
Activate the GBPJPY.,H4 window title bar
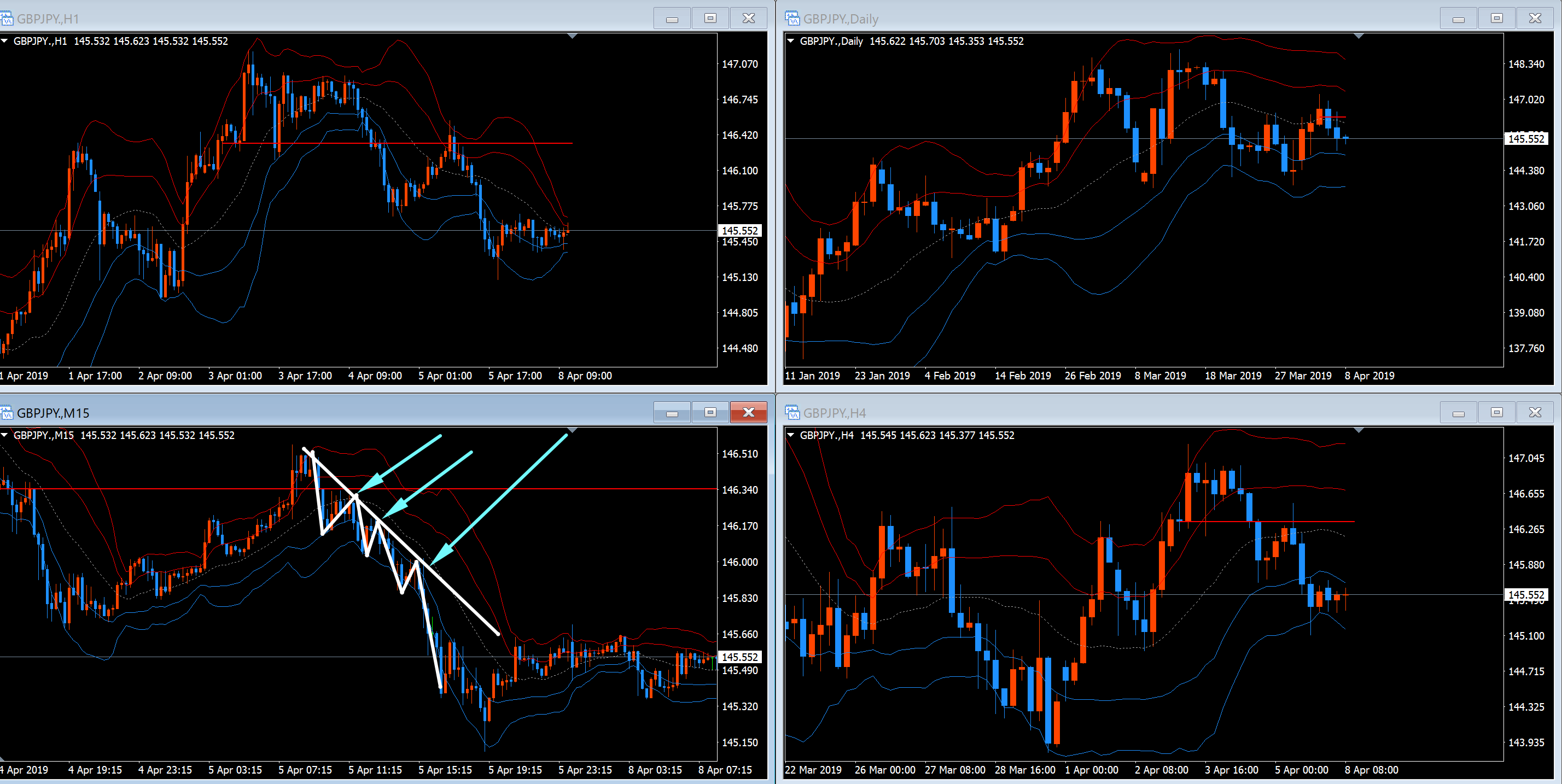coord(1092,413)
